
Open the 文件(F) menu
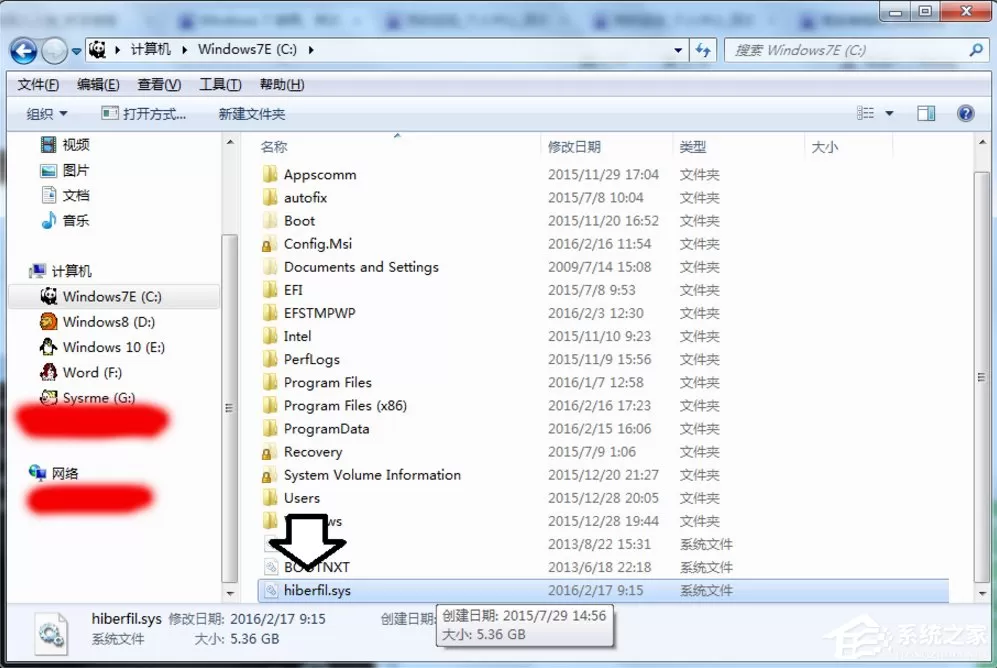[38, 85]
